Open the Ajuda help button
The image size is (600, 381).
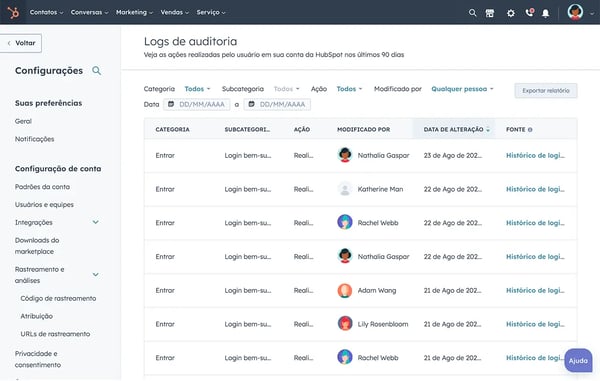coord(578,360)
